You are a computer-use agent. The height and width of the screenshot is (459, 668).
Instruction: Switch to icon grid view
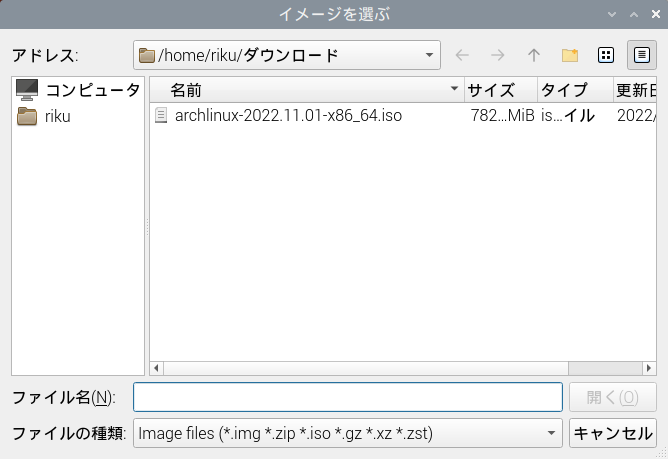(x=606, y=55)
